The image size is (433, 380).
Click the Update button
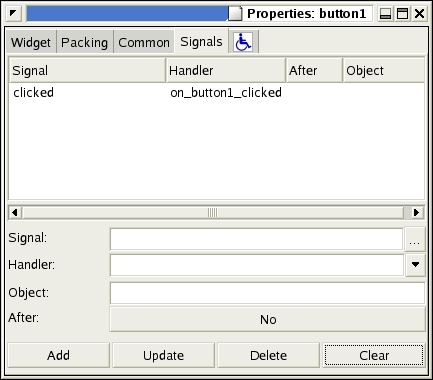pos(163,355)
